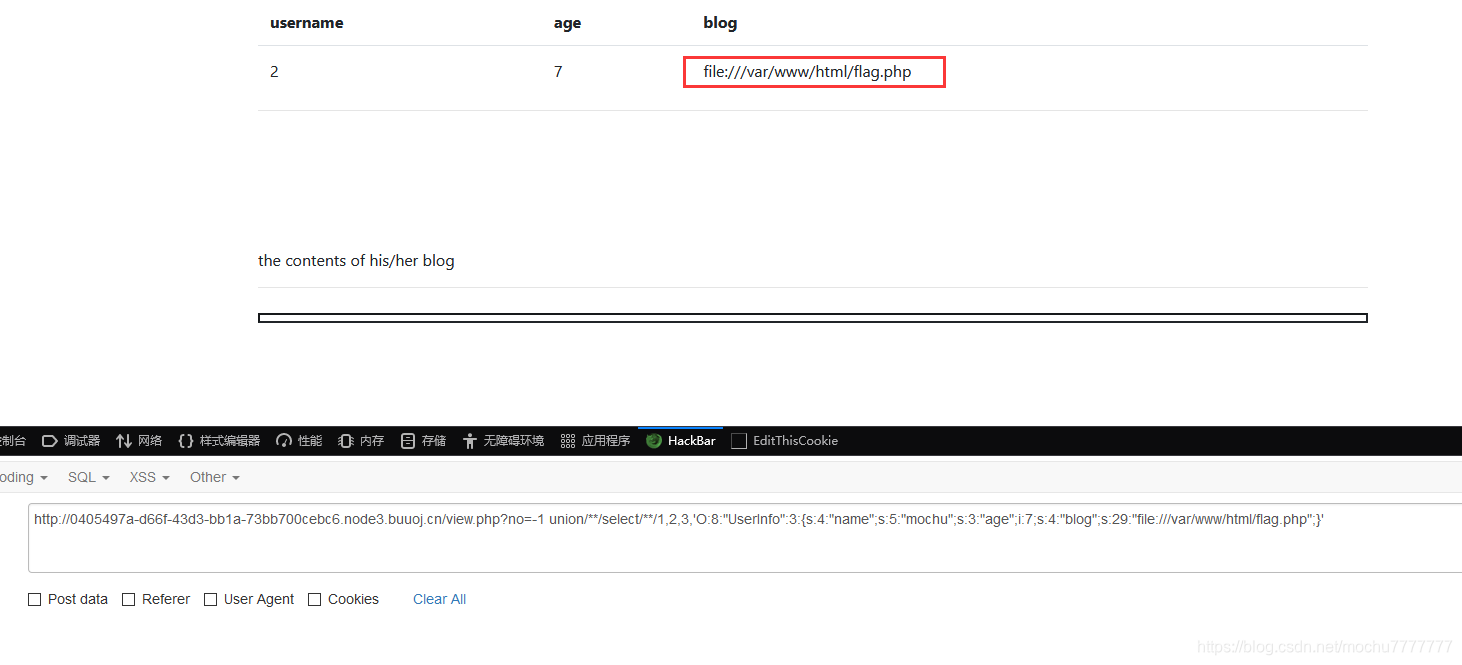The height and width of the screenshot is (665, 1462).
Task: Open the Application grid icon
Action: [x=568, y=441]
